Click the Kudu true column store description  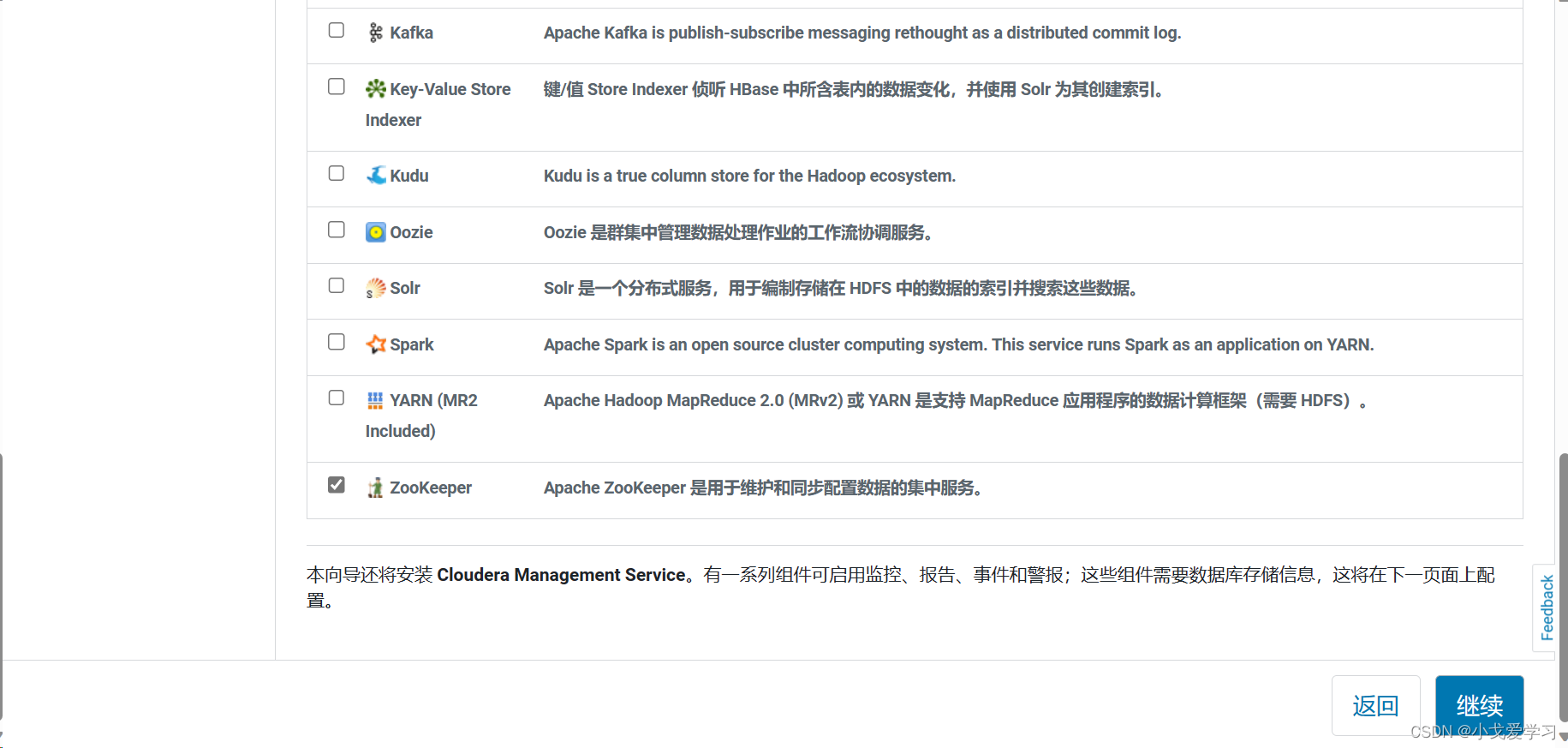coord(749,176)
